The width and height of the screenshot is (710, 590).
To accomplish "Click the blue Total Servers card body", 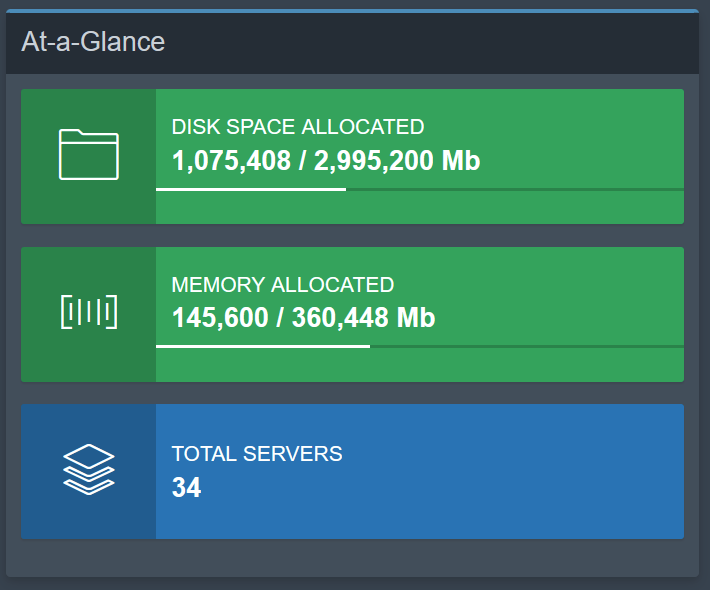I will tap(420, 471).
